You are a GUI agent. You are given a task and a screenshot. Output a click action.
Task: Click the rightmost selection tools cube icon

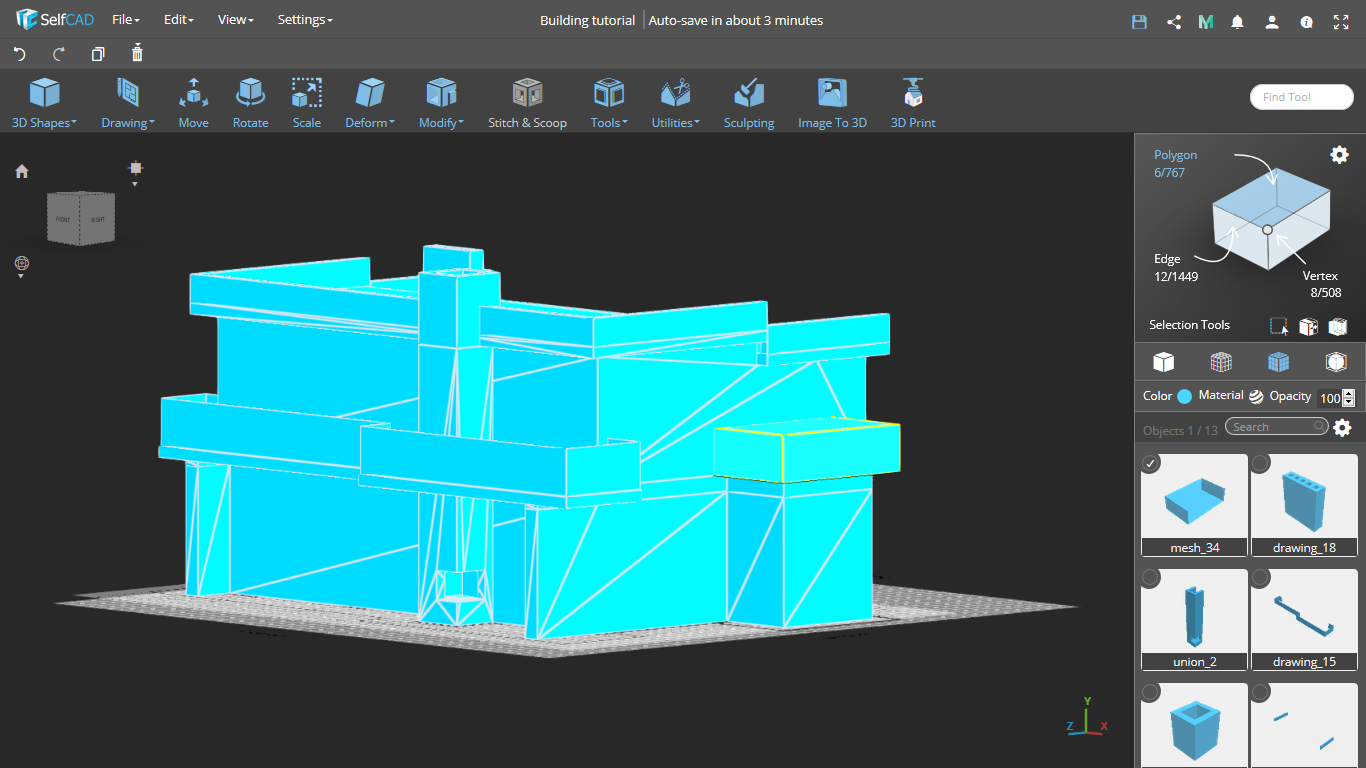pos(1338,326)
